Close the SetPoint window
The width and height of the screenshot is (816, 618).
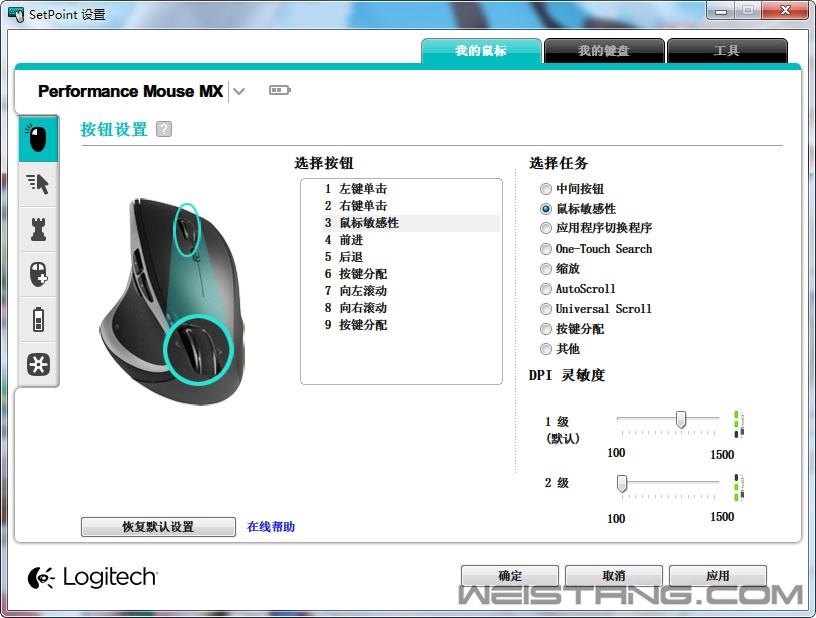pyautogui.click(x=786, y=10)
